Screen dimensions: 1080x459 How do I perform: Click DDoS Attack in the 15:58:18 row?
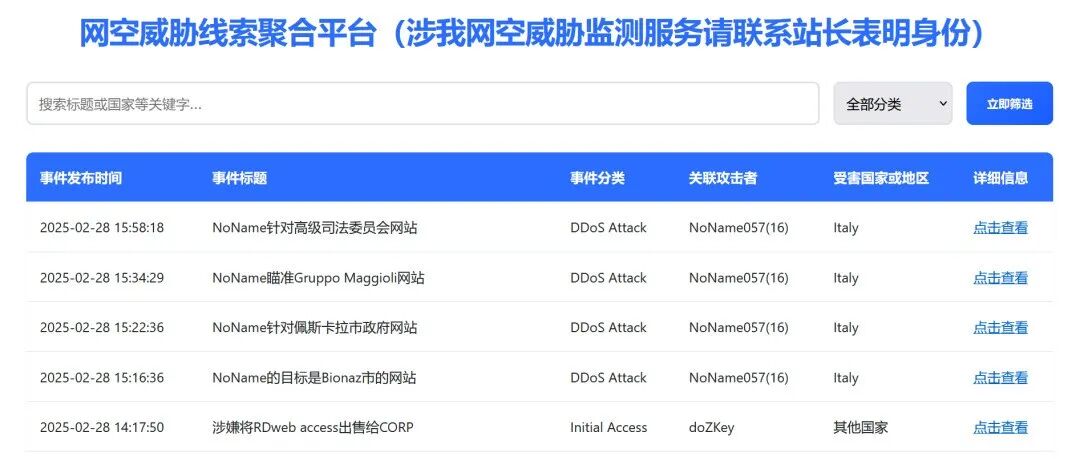(x=608, y=227)
